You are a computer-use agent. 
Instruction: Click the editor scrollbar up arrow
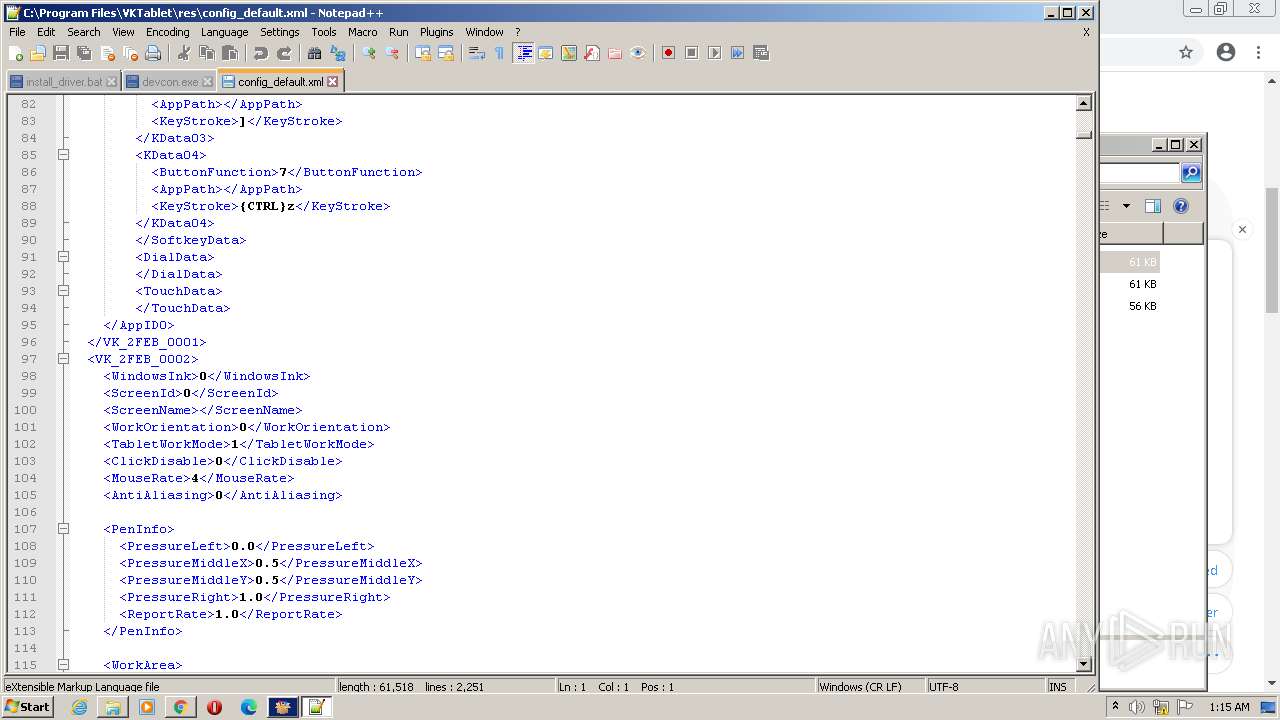coord(1084,103)
